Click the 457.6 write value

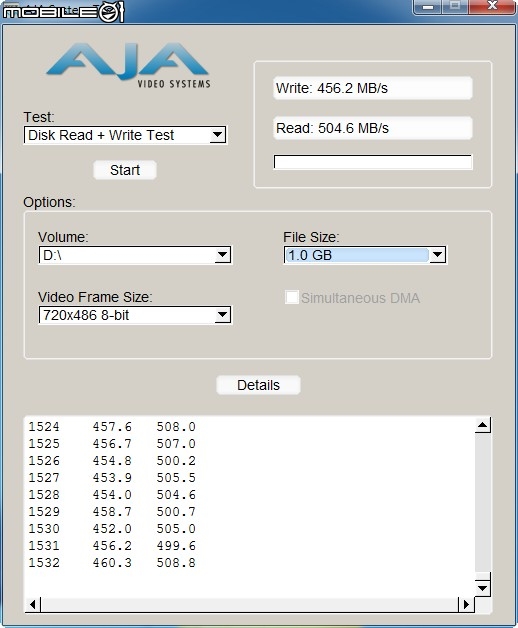pyautogui.click(x=112, y=427)
